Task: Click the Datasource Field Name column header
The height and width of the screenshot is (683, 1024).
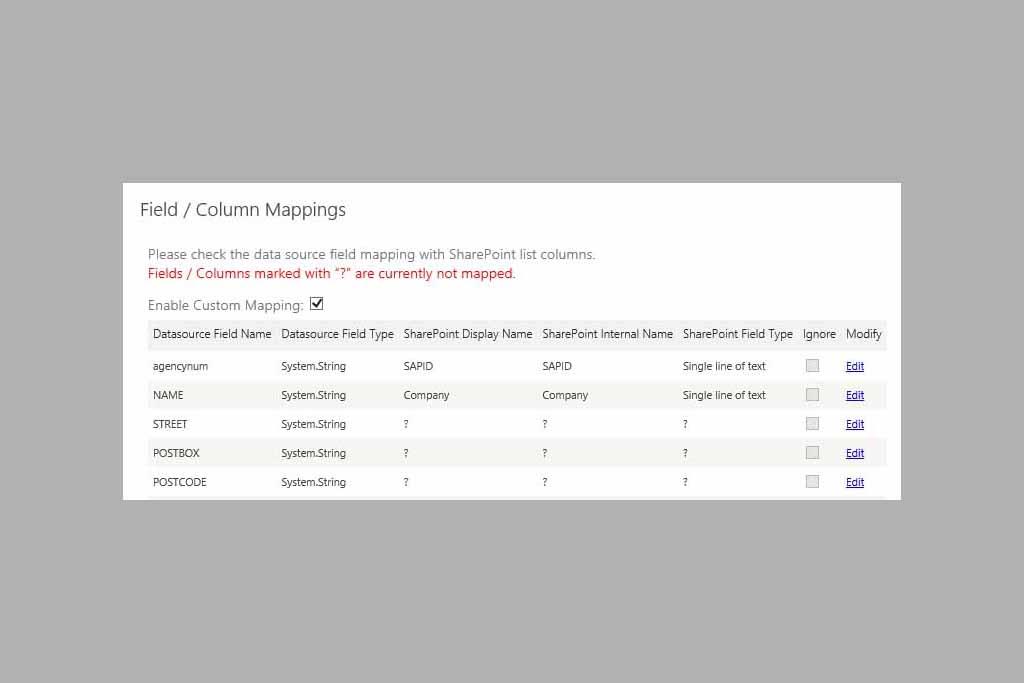Action: coord(212,334)
